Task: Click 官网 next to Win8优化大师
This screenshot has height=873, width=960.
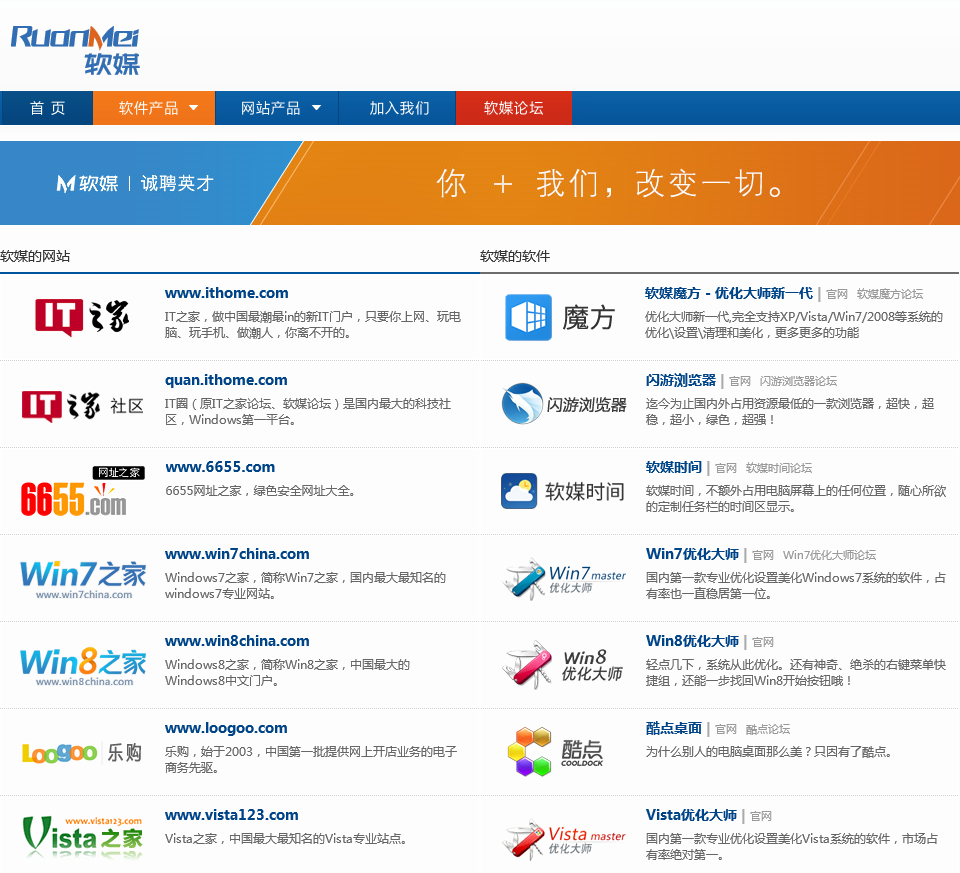Action: [x=763, y=642]
